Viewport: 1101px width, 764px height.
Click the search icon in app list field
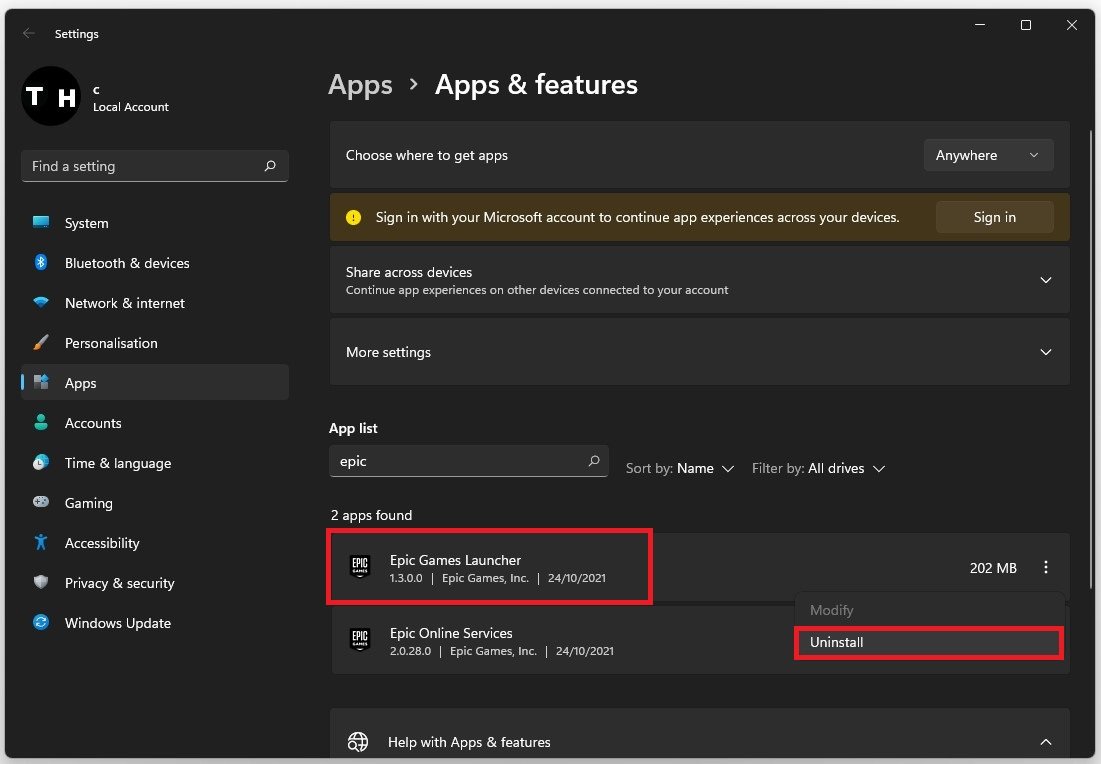point(594,461)
